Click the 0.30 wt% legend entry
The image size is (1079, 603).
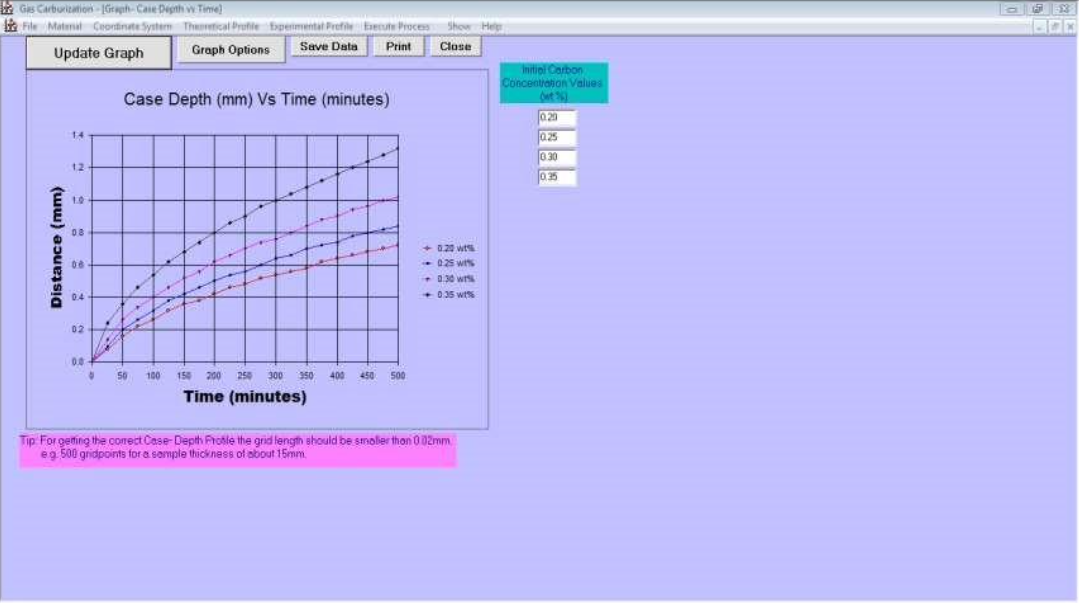(x=450, y=279)
